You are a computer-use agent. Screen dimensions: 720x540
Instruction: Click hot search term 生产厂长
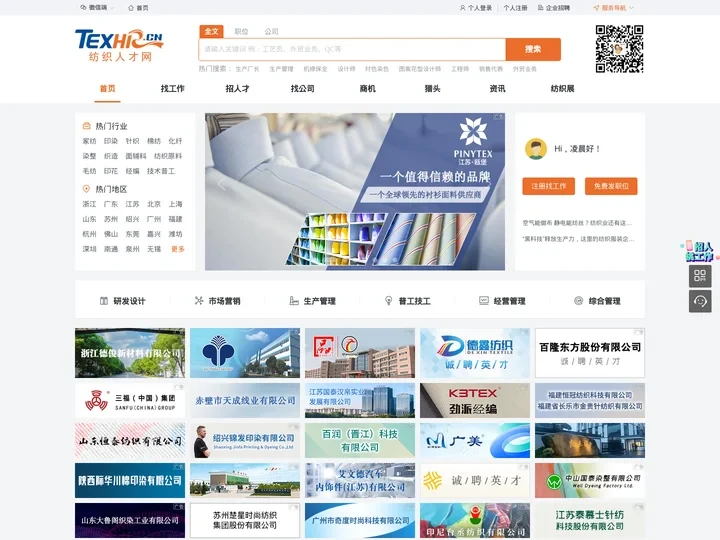tap(248, 69)
